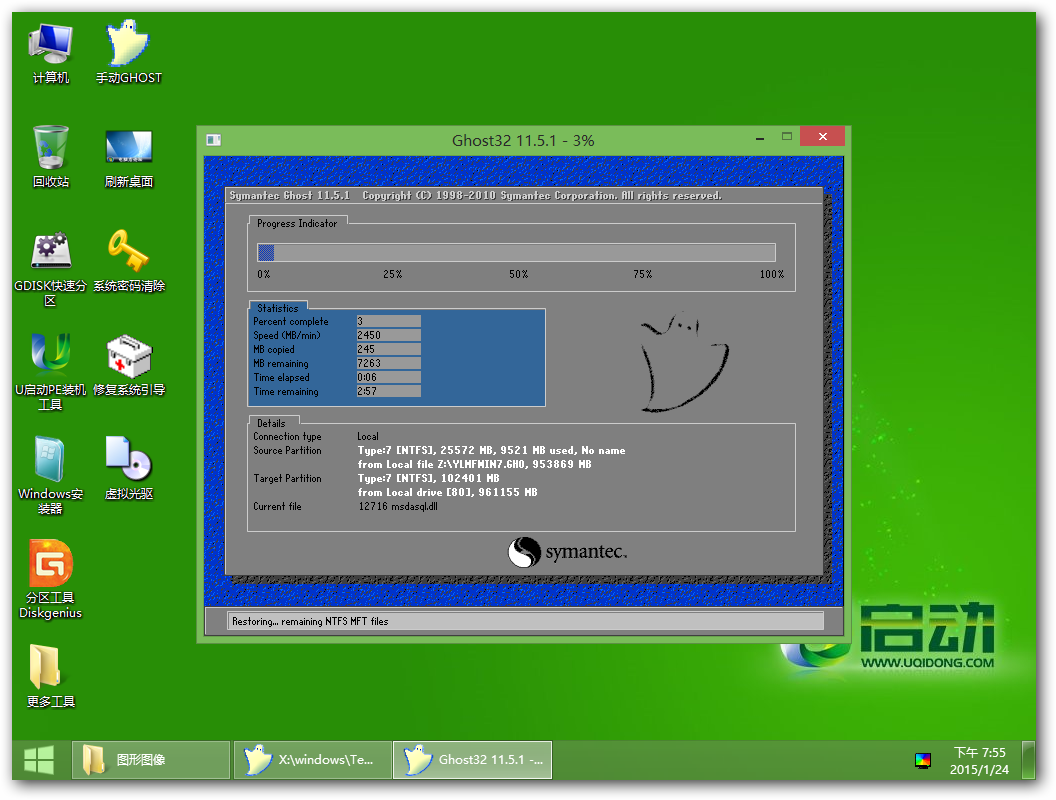Close the Ghost32 11.5.1 window
This screenshot has height=800, width=1056.
[x=822, y=136]
